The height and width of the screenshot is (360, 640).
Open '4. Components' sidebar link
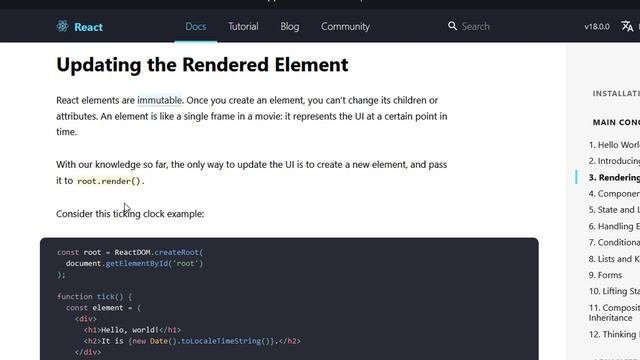coord(614,193)
